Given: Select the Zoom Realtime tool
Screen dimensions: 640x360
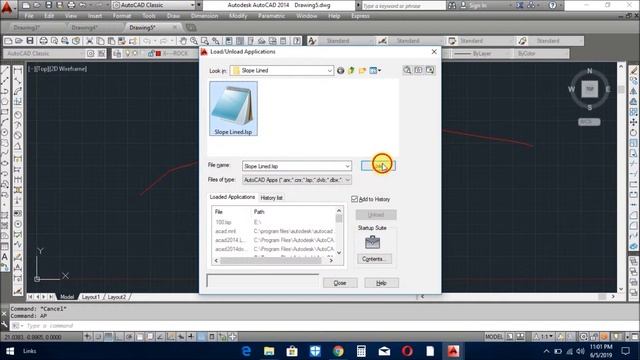Looking at the screenshot, I should pyautogui.click(x=194, y=41).
